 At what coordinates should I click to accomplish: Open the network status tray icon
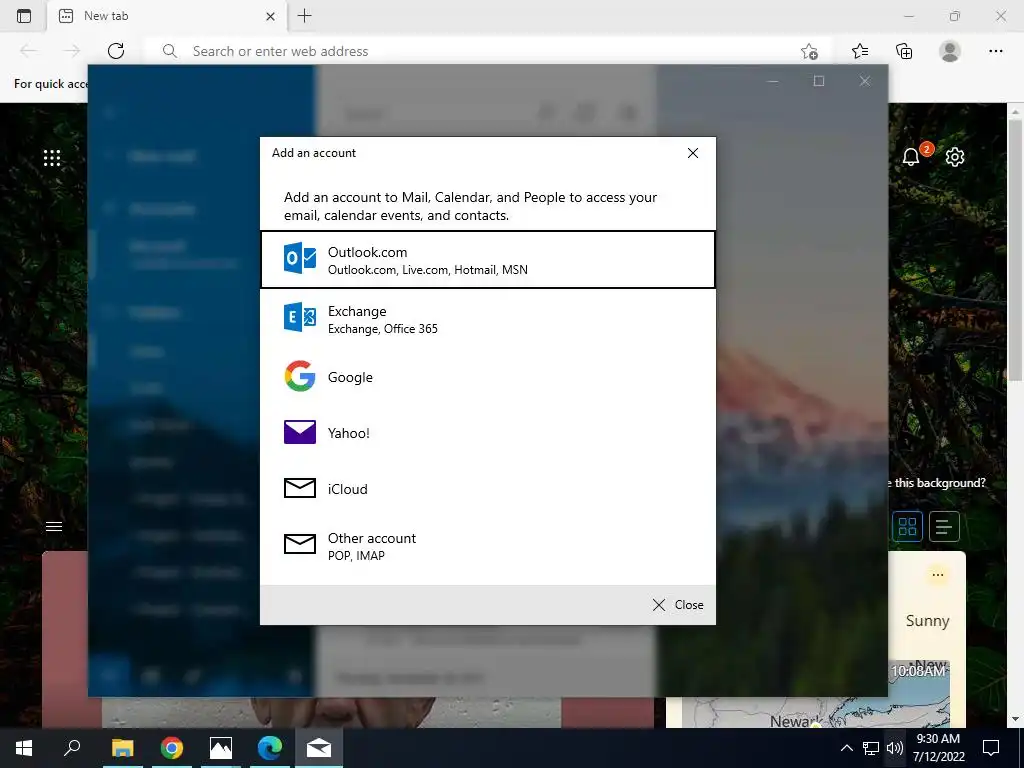coord(871,748)
